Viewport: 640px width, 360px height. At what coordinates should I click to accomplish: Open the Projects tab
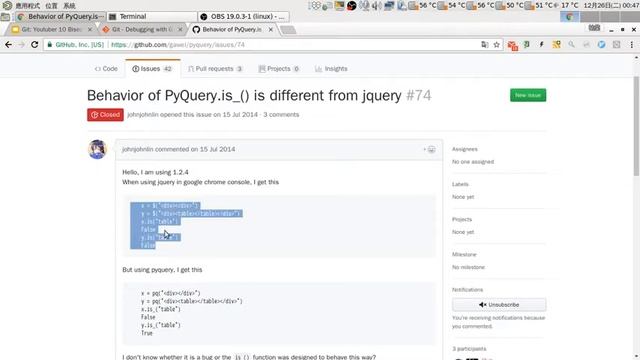tap(279, 69)
